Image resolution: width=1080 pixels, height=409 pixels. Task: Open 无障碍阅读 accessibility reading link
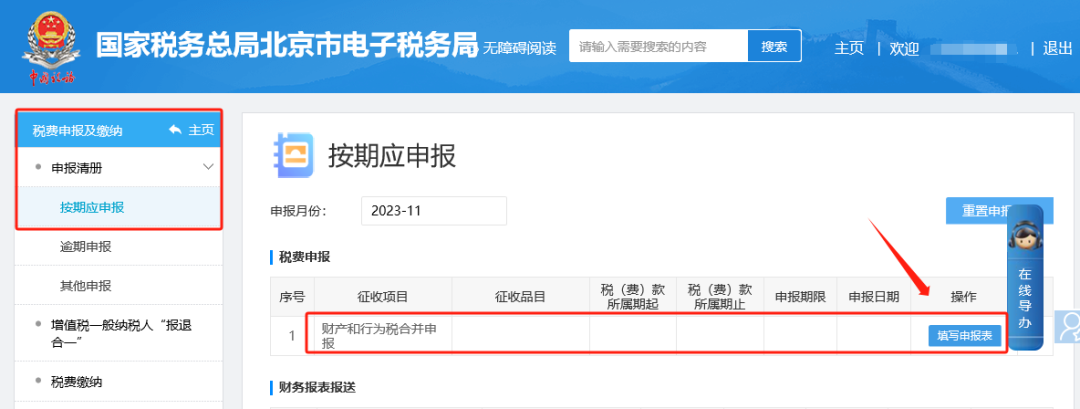click(x=519, y=48)
